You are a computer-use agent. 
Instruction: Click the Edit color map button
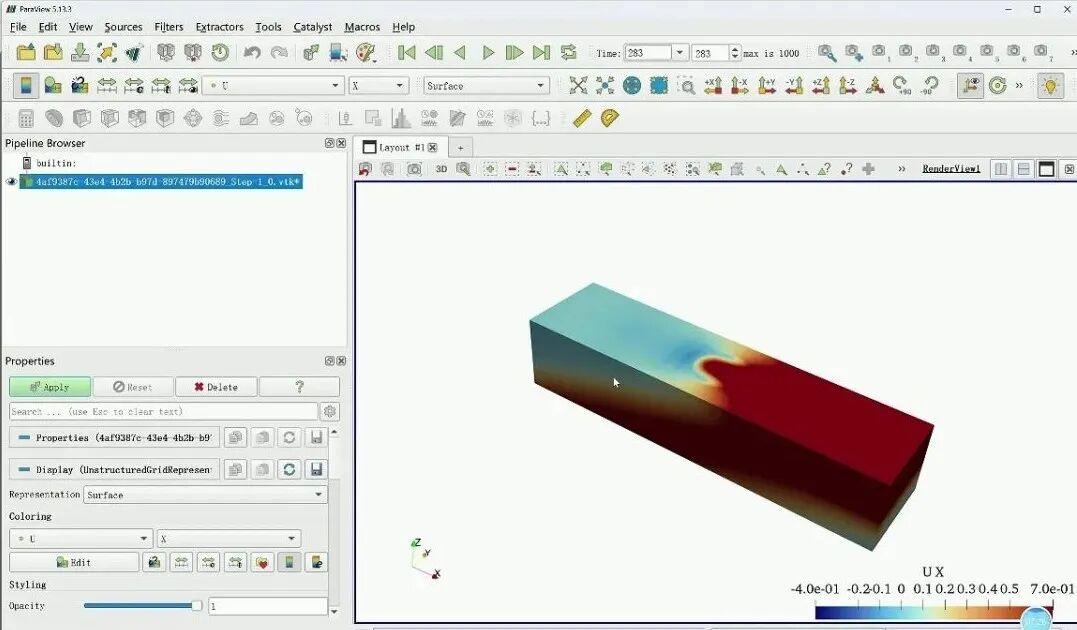(74, 562)
